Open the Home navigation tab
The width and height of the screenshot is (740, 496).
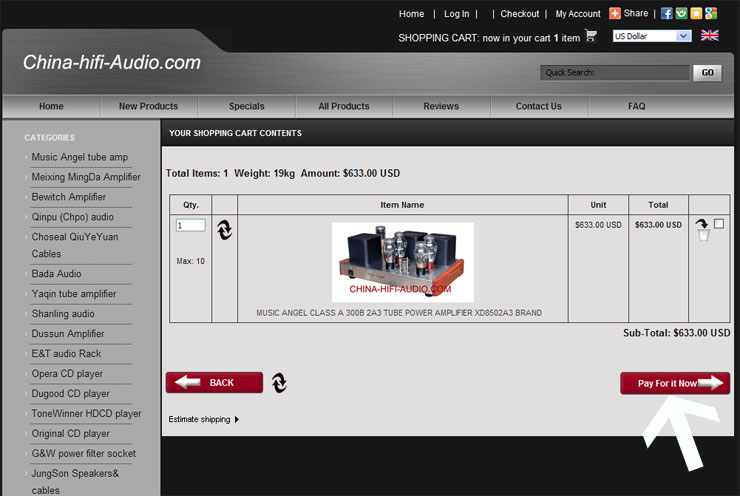click(51, 106)
